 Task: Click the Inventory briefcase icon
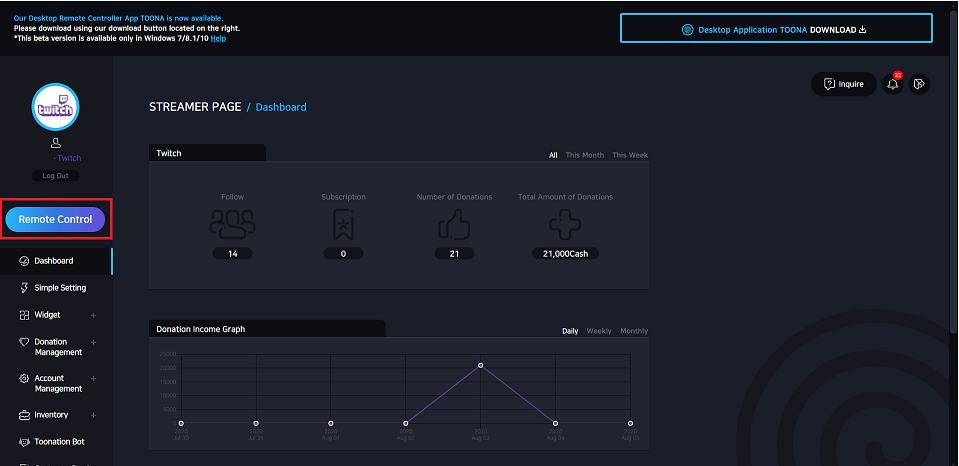[x=24, y=415]
